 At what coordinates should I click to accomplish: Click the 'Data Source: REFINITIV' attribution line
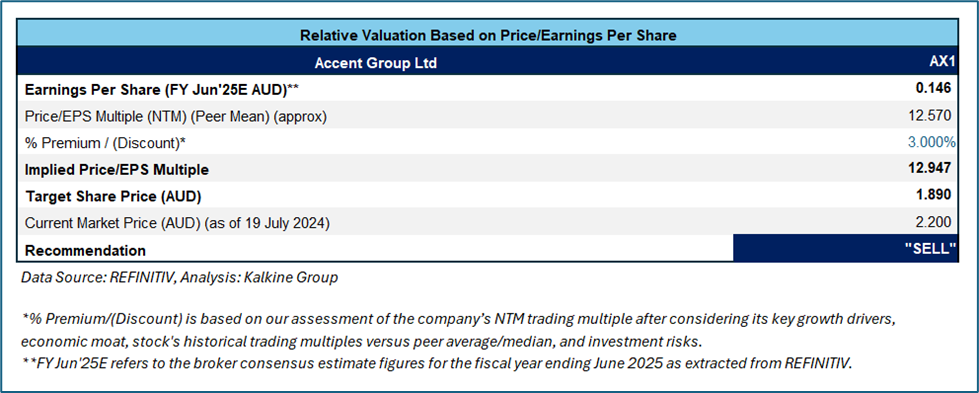click(x=179, y=277)
